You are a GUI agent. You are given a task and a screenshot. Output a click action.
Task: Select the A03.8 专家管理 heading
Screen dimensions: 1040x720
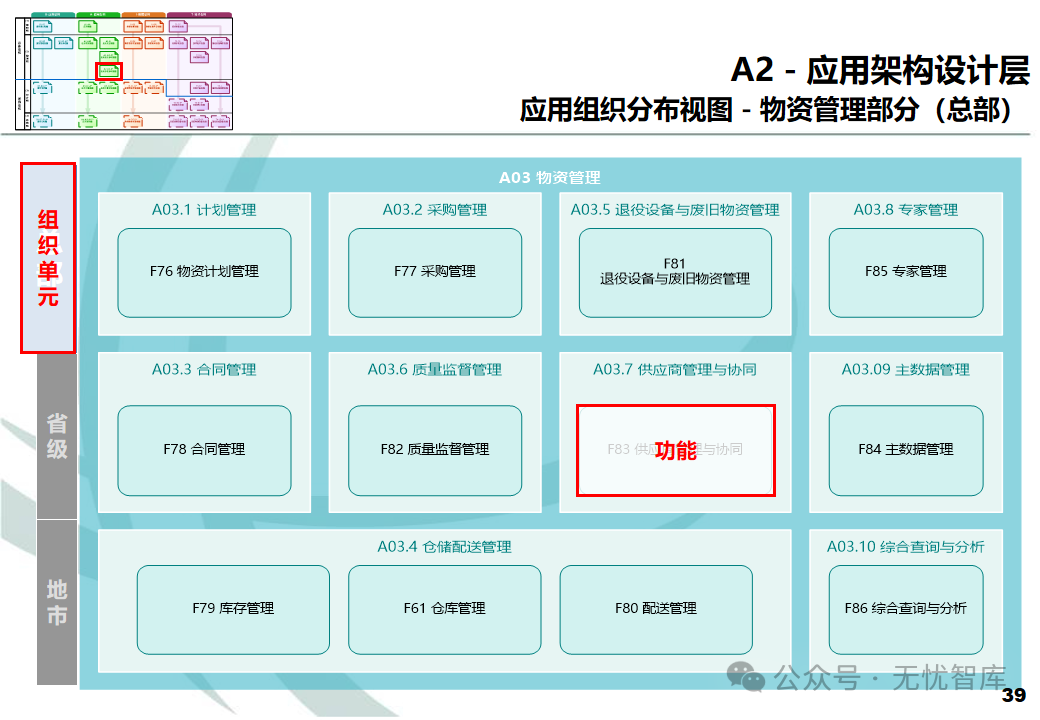[x=906, y=210]
